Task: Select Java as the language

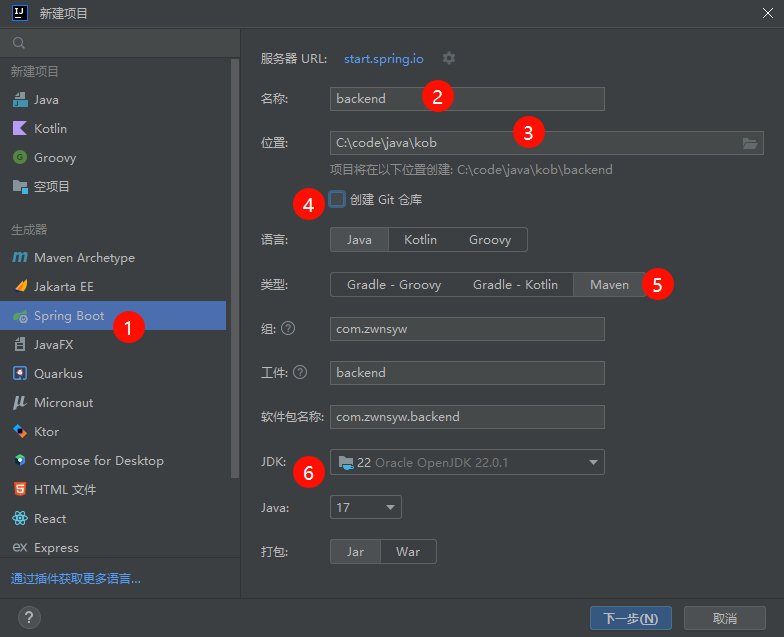Action: tap(360, 240)
